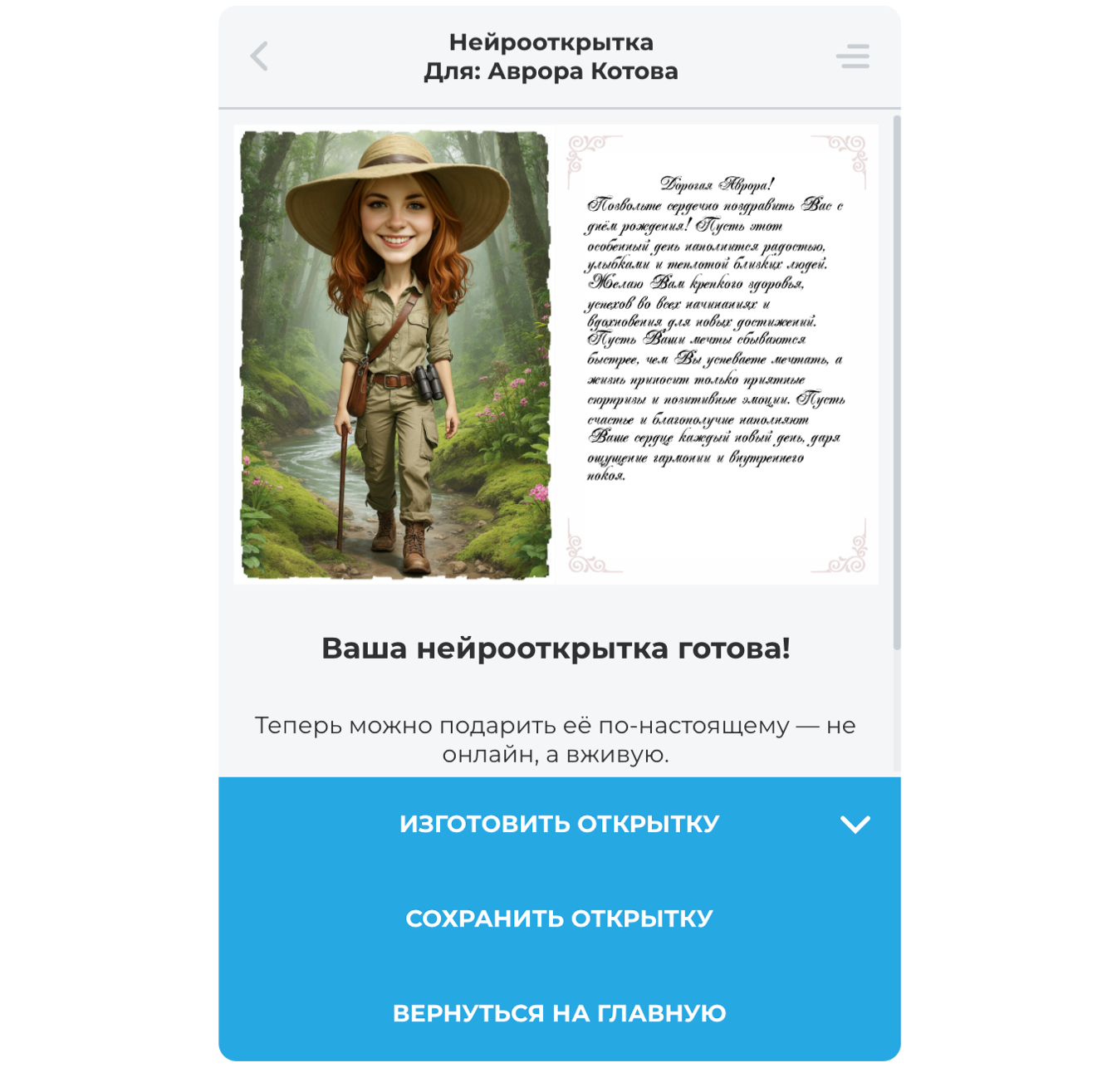This screenshot has width=1107, height=1092.
Task: Click the vertical scrollbar on the right
Action: pyautogui.click(x=896, y=382)
